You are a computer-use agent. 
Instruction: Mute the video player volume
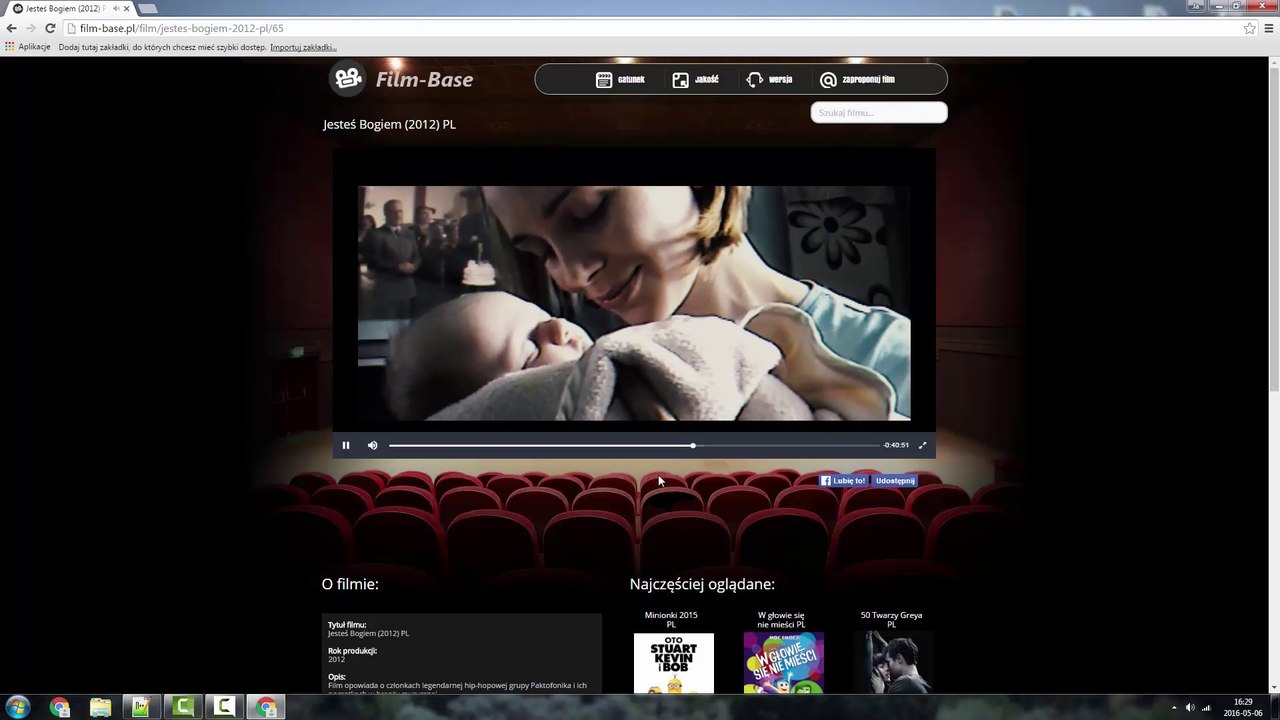tap(372, 445)
